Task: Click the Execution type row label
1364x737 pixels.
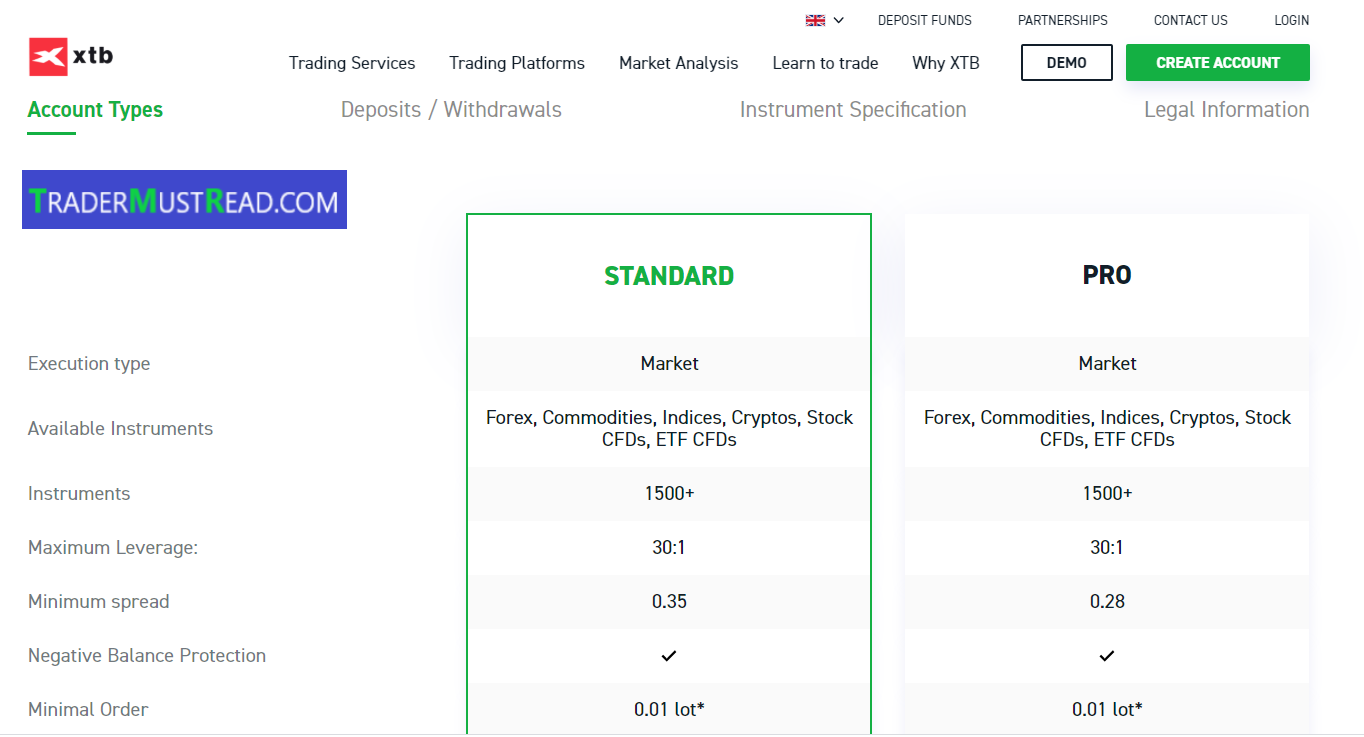Action: (x=89, y=364)
